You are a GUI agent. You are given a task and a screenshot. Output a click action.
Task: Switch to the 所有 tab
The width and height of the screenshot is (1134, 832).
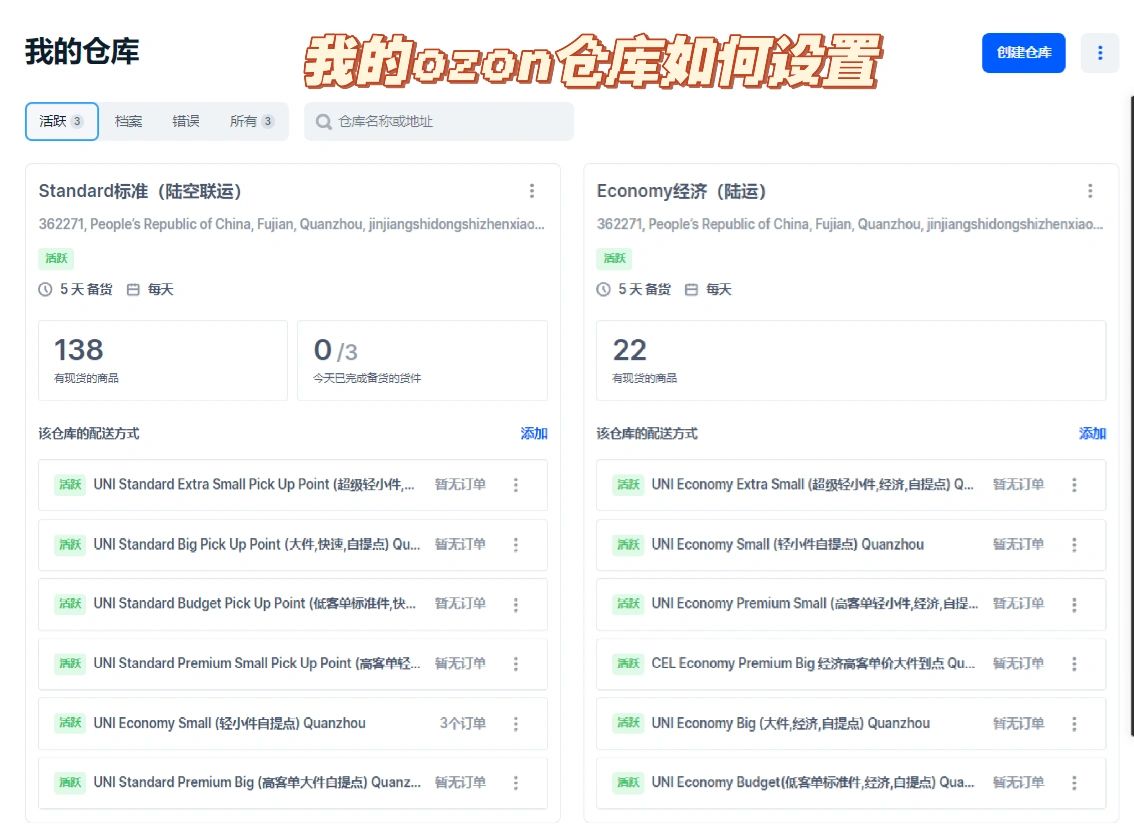click(252, 122)
